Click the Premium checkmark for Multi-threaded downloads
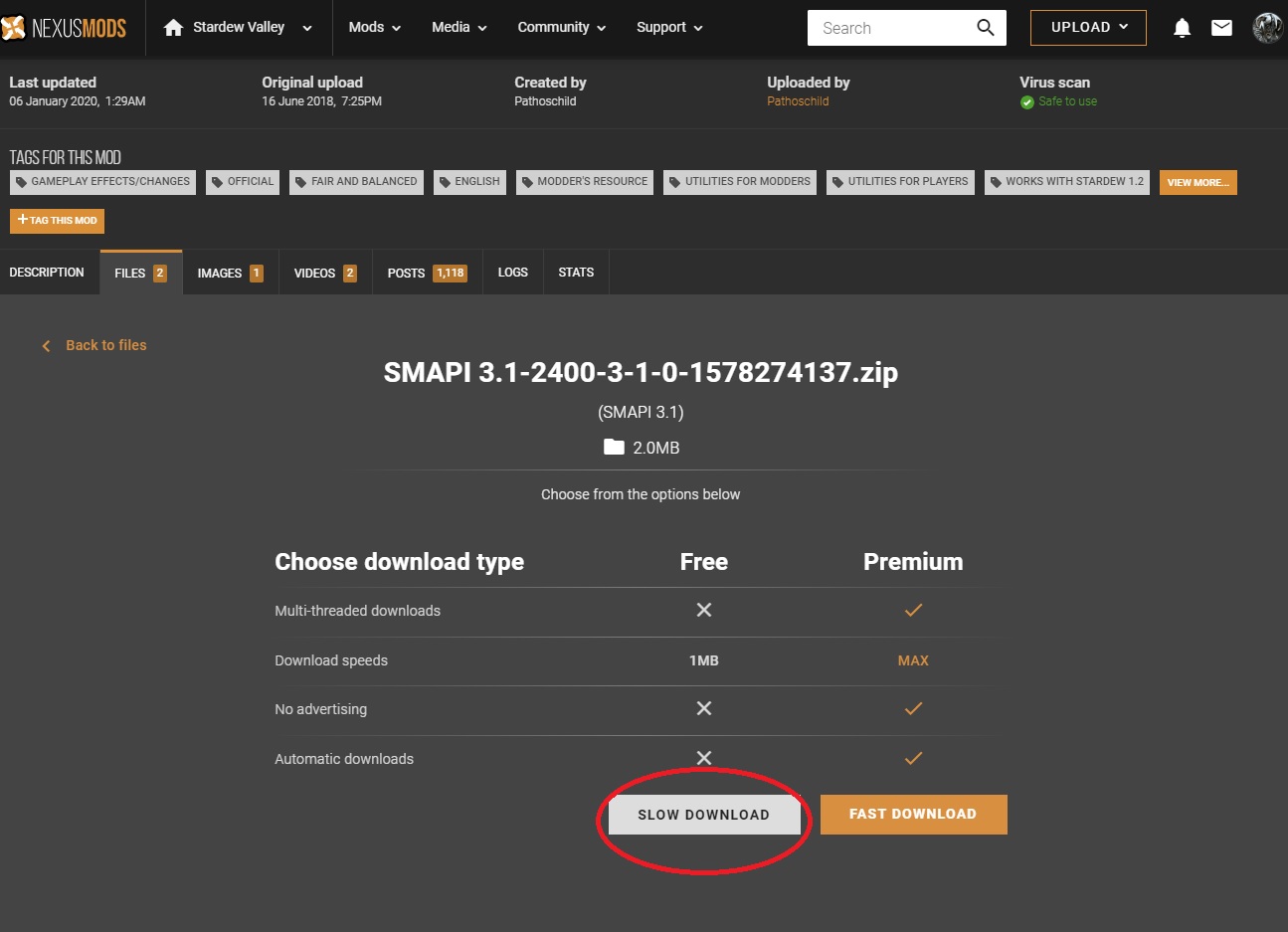The height and width of the screenshot is (932, 1288). (x=913, y=610)
